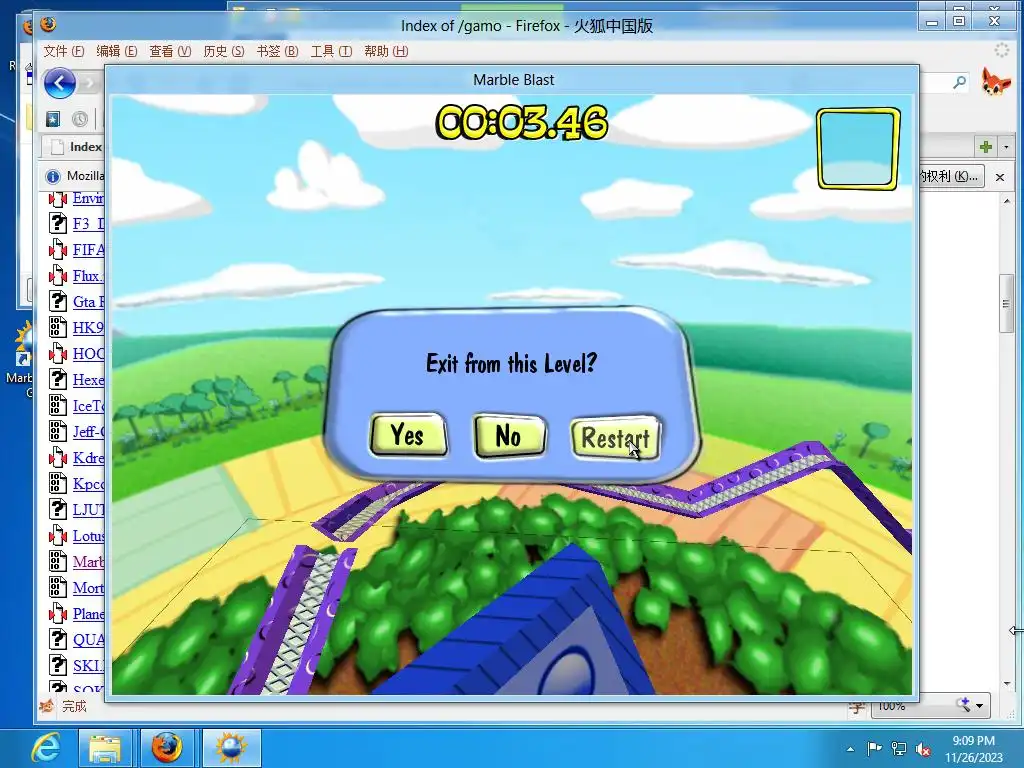
Task: Open the HK9 file link
Action: tap(88, 328)
